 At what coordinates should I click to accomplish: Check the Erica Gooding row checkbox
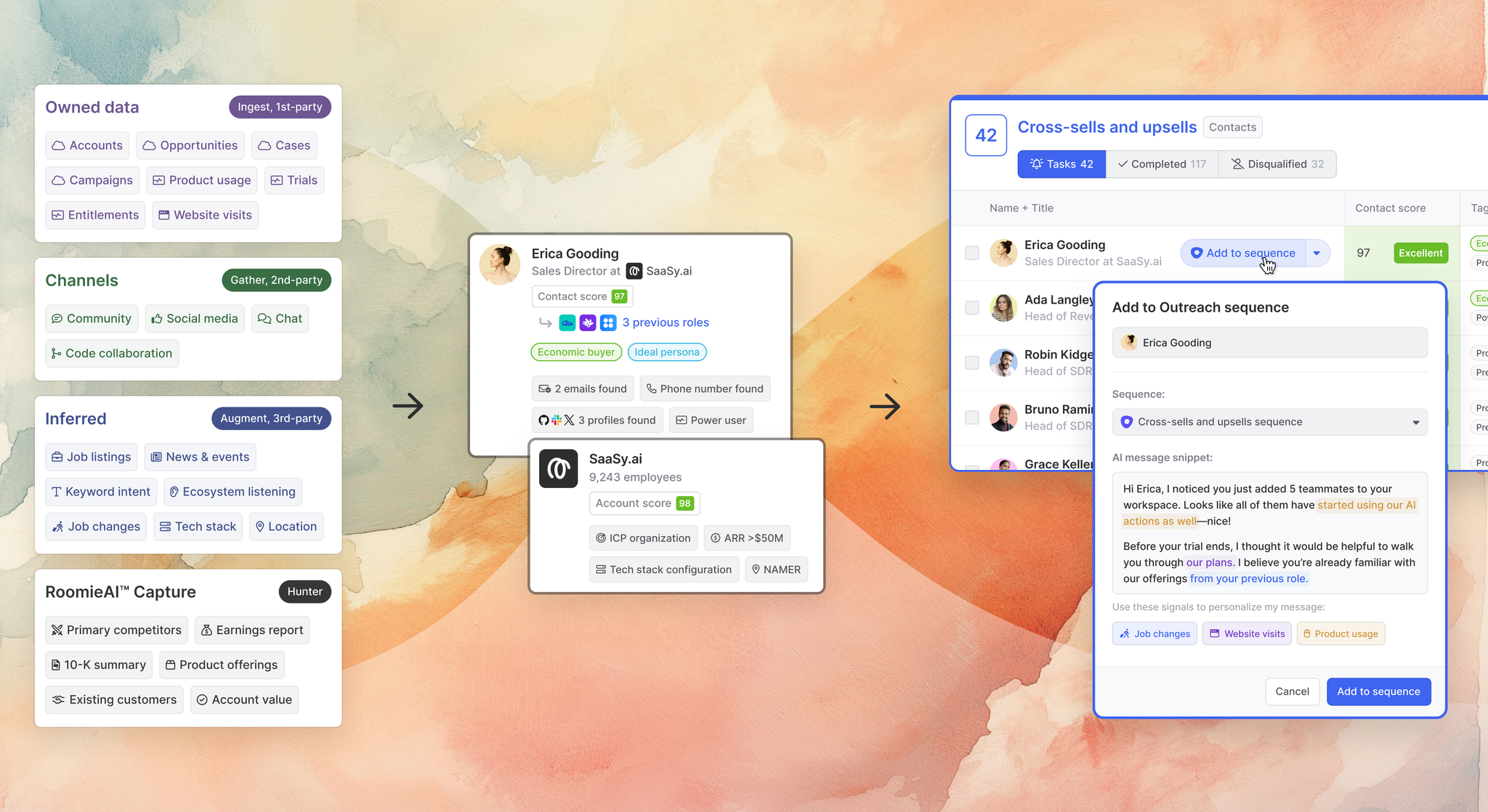tap(972, 253)
